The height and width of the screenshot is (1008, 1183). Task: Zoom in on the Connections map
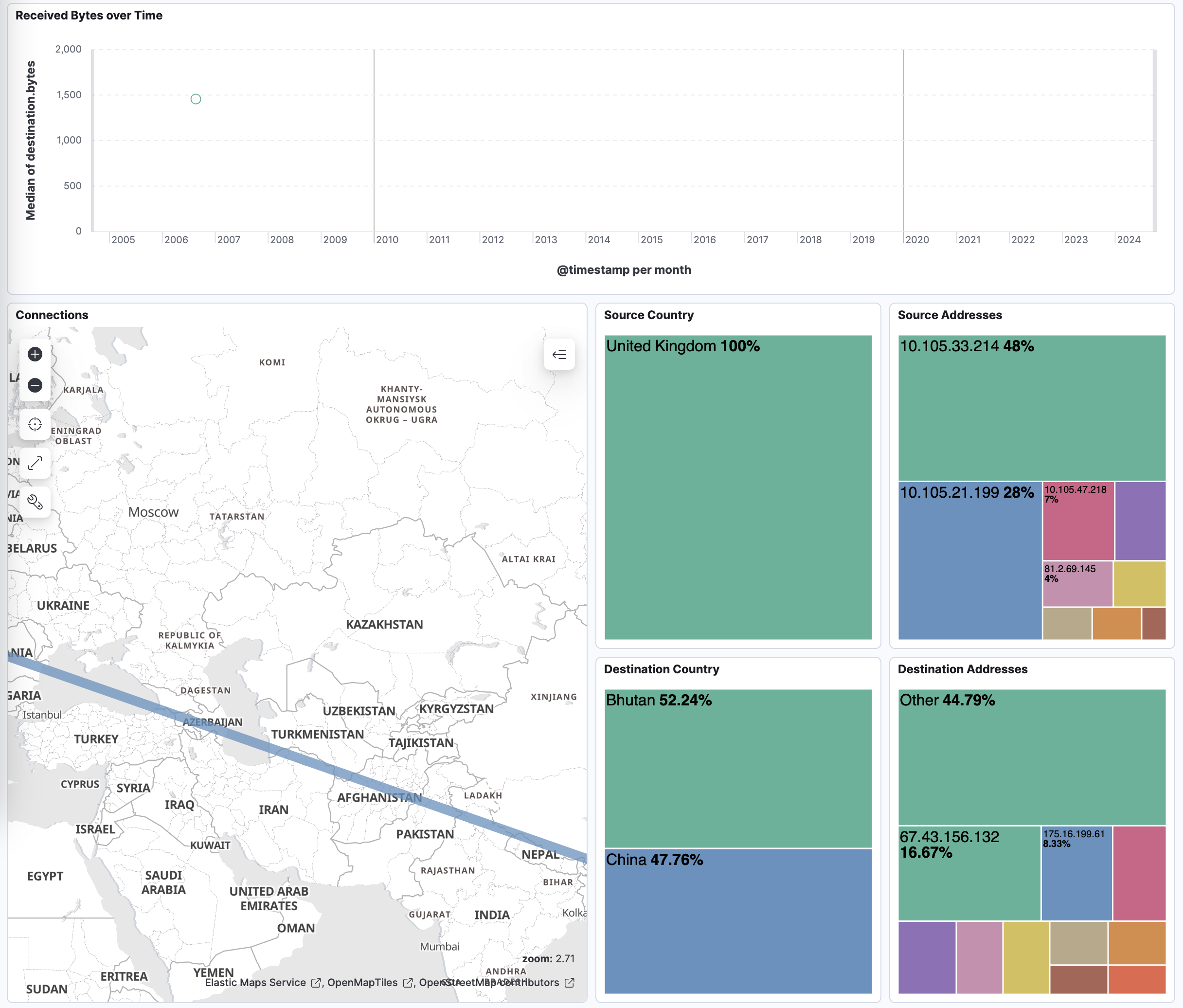(35, 354)
